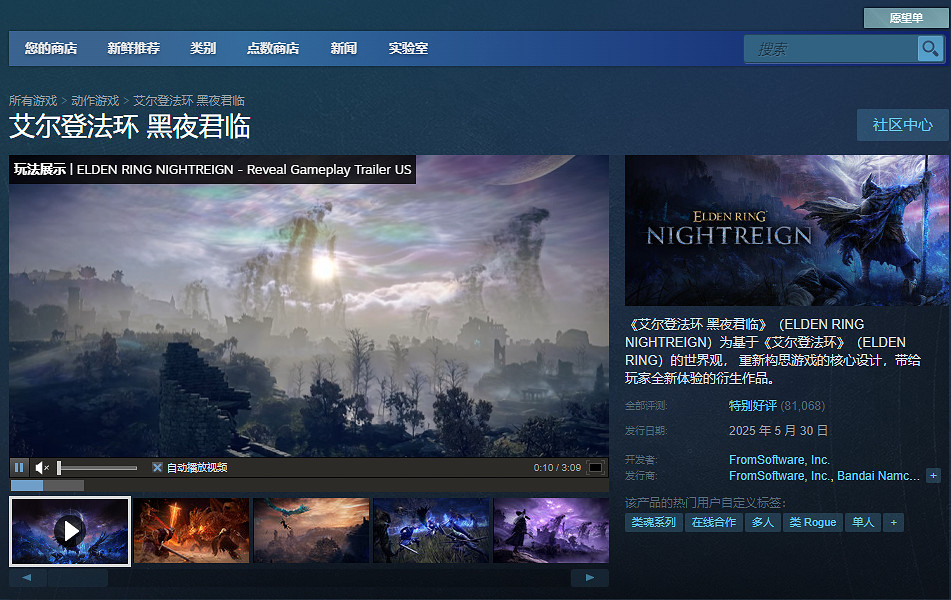
Task: Click the play overlay on the first thumbnail
Action: (x=70, y=530)
